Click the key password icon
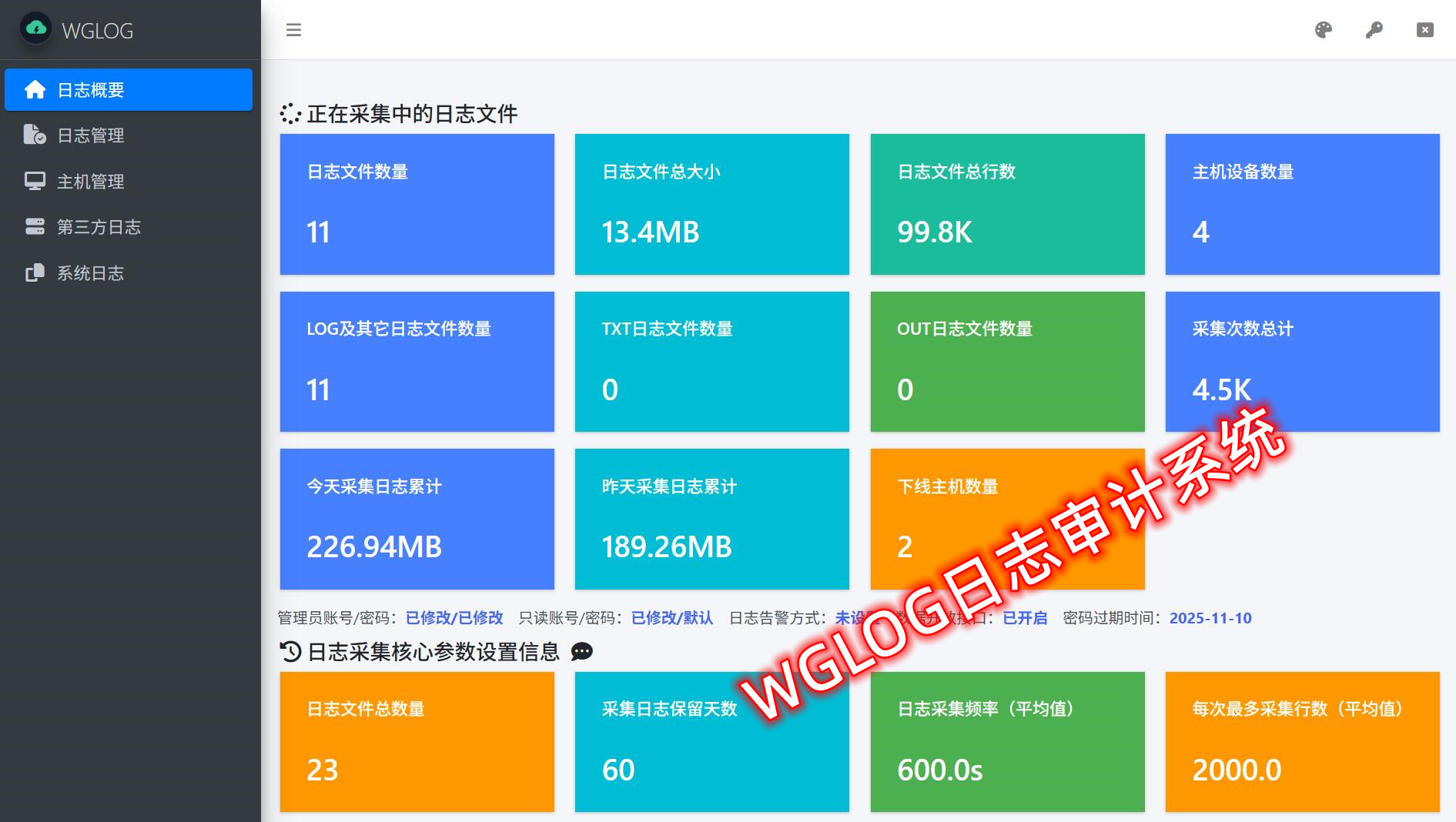 pyautogui.click(x=1374, y=30)
